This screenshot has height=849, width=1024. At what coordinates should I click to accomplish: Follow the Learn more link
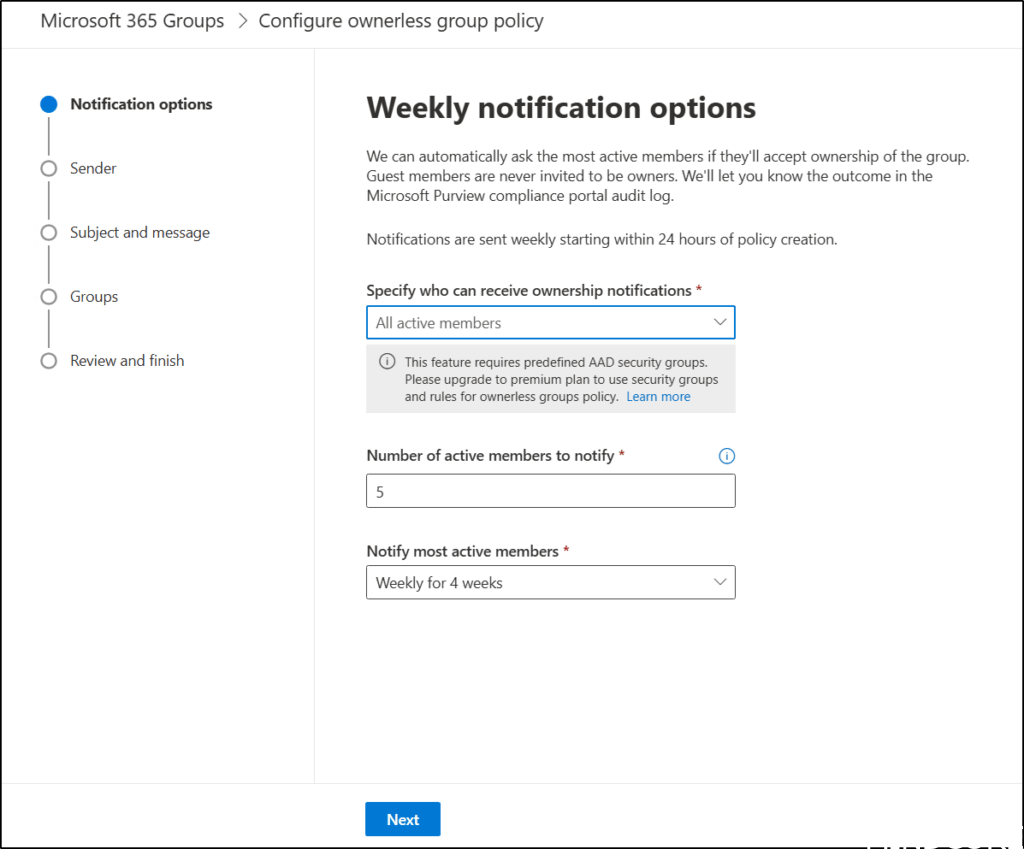(658, 397)
